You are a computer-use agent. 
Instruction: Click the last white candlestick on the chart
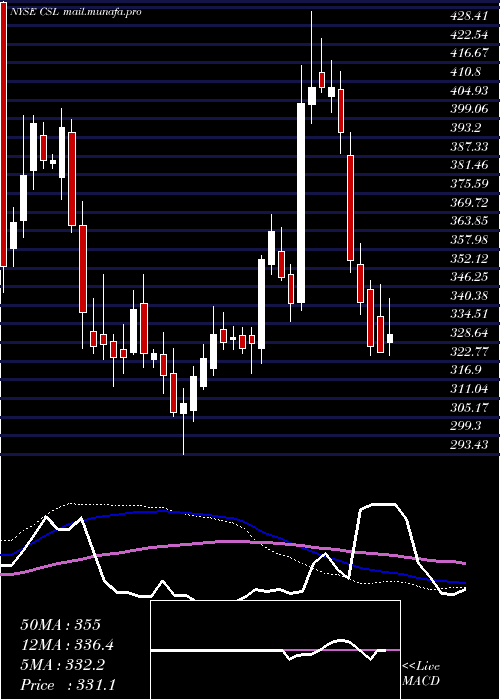390,338
